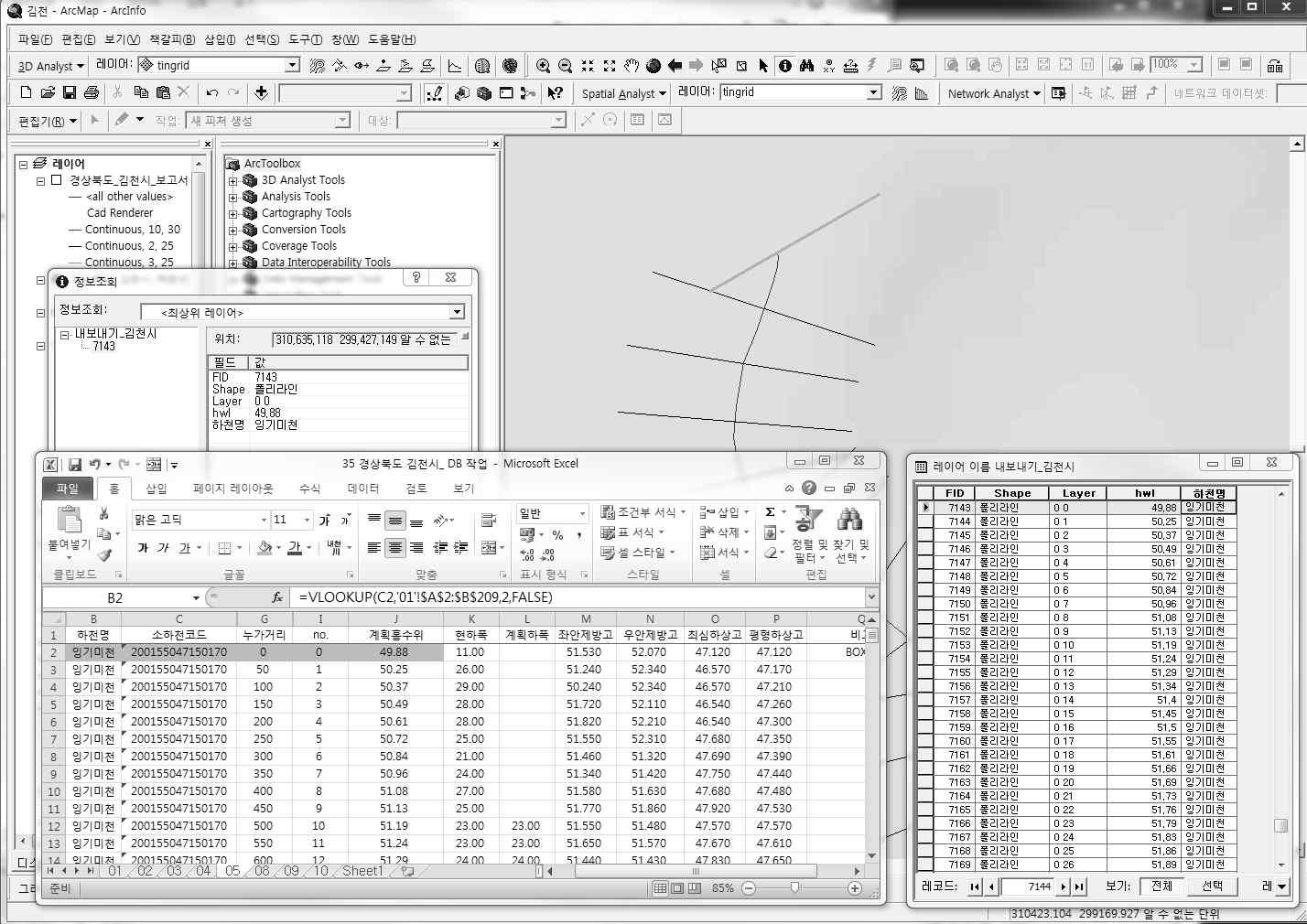
Task: Go to next record in attribute table
Action: [x=1064, y=886]
